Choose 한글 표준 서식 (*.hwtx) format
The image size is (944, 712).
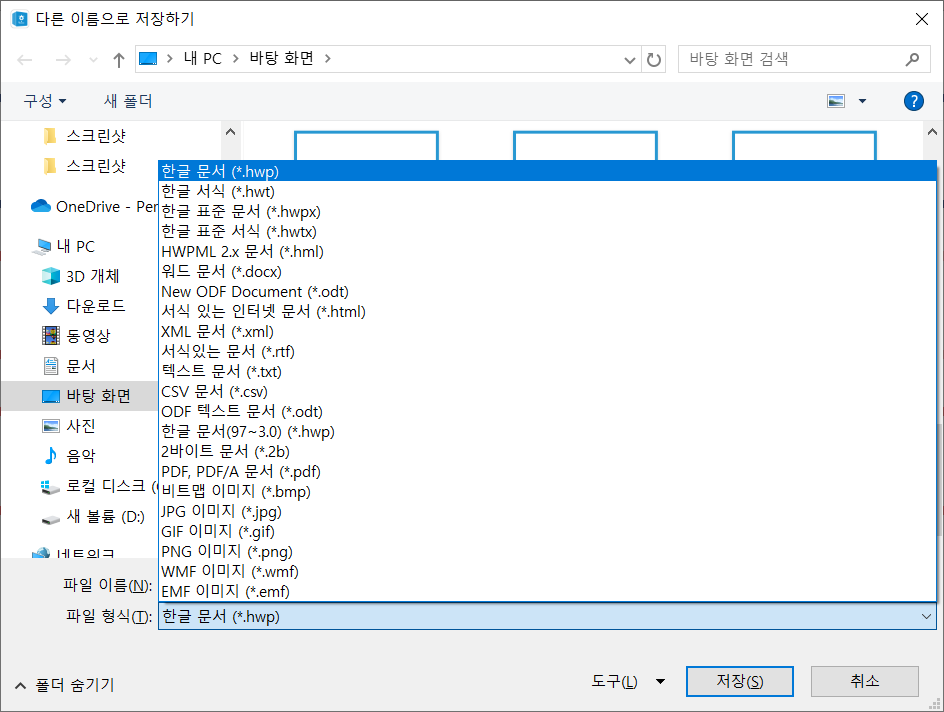(x=547, y=231)
